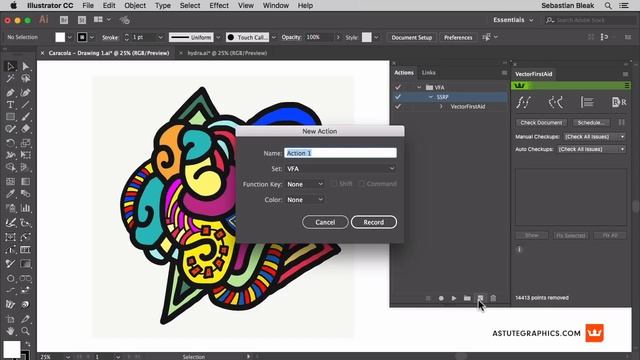This screenshot has height=360, width=640.
Task: Select the Hand tool
Action: pos(11,331)
